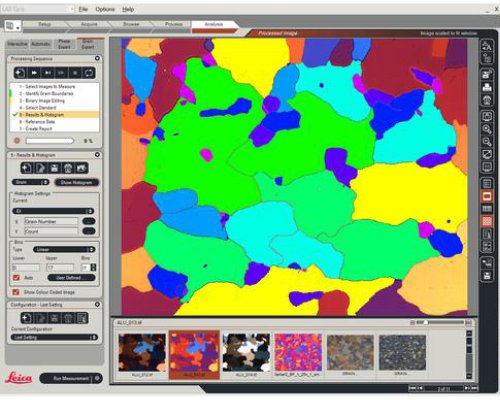Click the Show Histogram button

pos(77,182)
